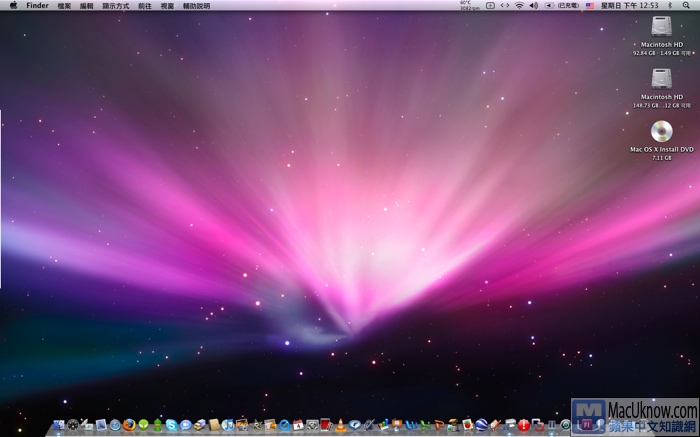Select the top Macintosh HD drive icon
Viewport: 700px width, 437px height.
pyautogui.click(x=662, y=26)
